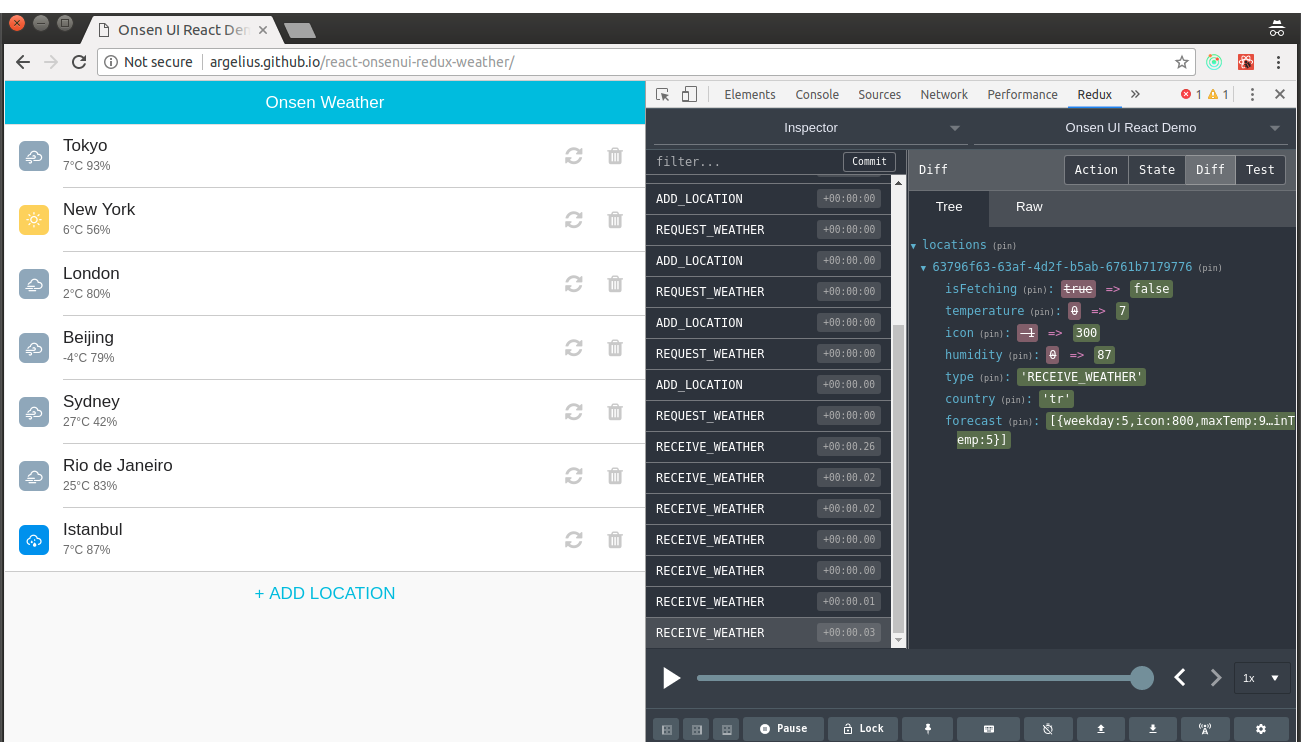
Task: Switch to the Console tab
Action: point(817,94)
